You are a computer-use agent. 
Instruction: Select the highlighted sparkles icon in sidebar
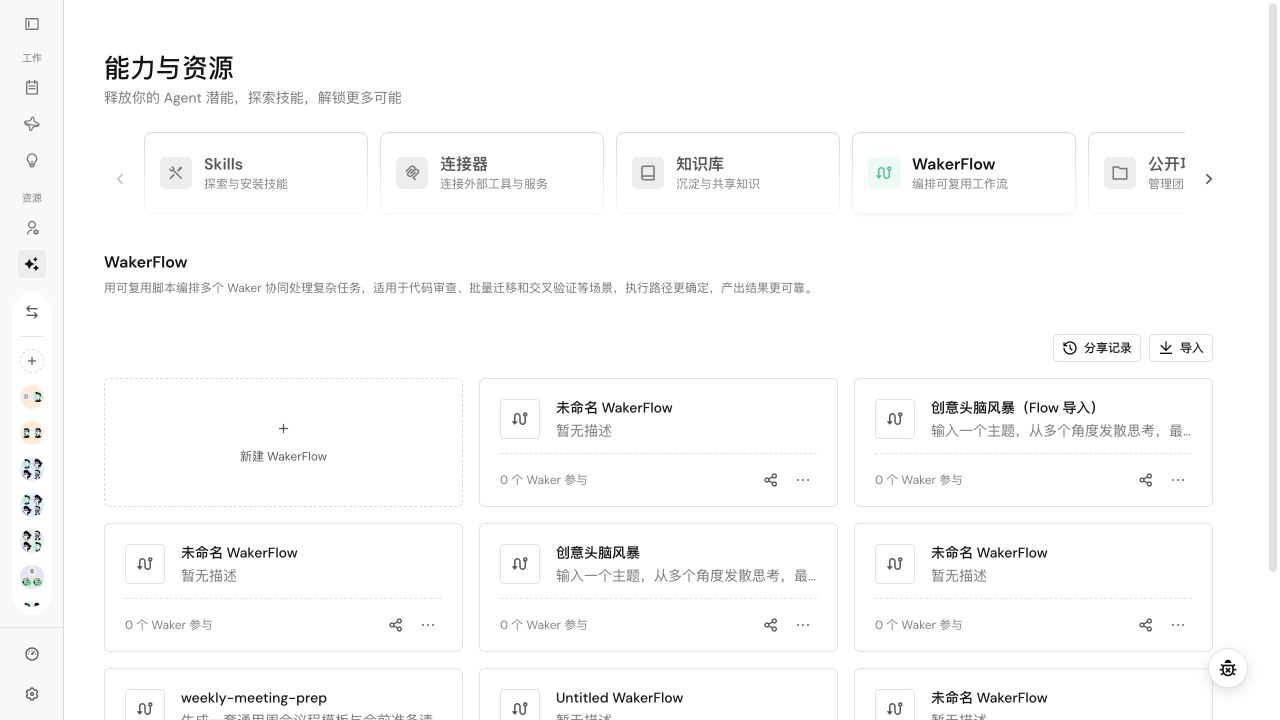pyautogui.click(x=32, y=264)
